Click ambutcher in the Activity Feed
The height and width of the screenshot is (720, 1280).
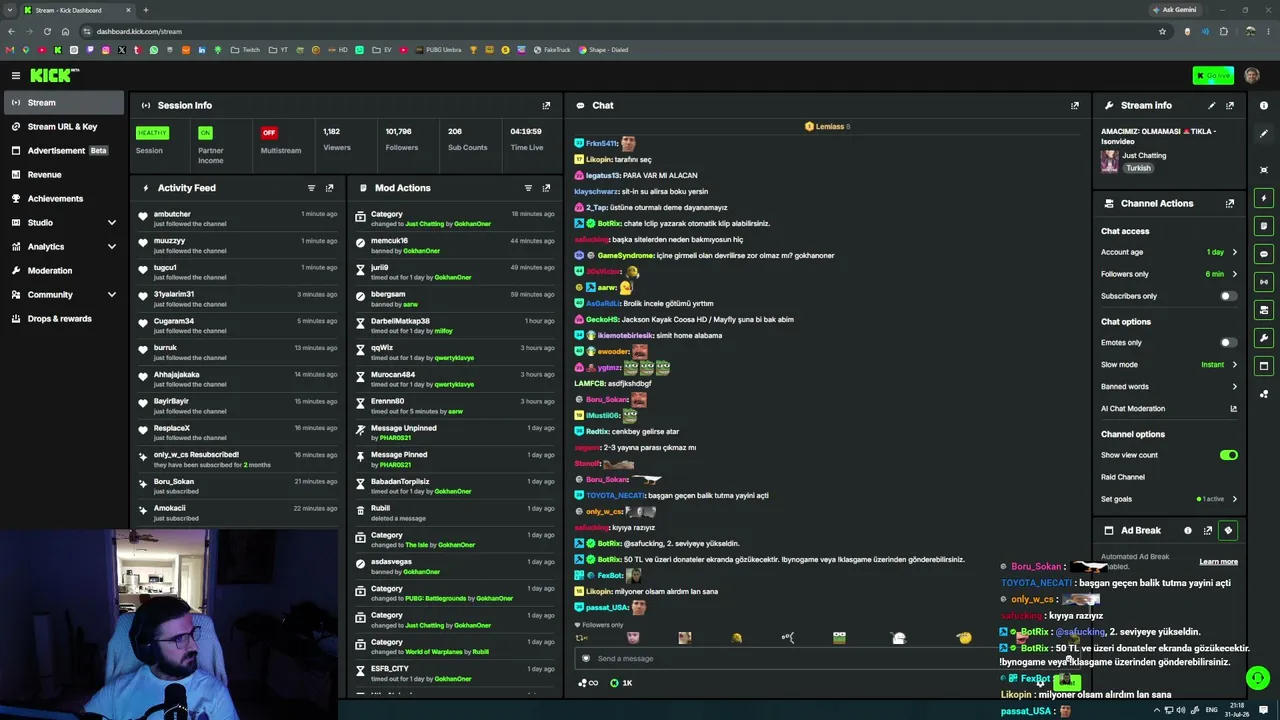(x=172, y=214)
